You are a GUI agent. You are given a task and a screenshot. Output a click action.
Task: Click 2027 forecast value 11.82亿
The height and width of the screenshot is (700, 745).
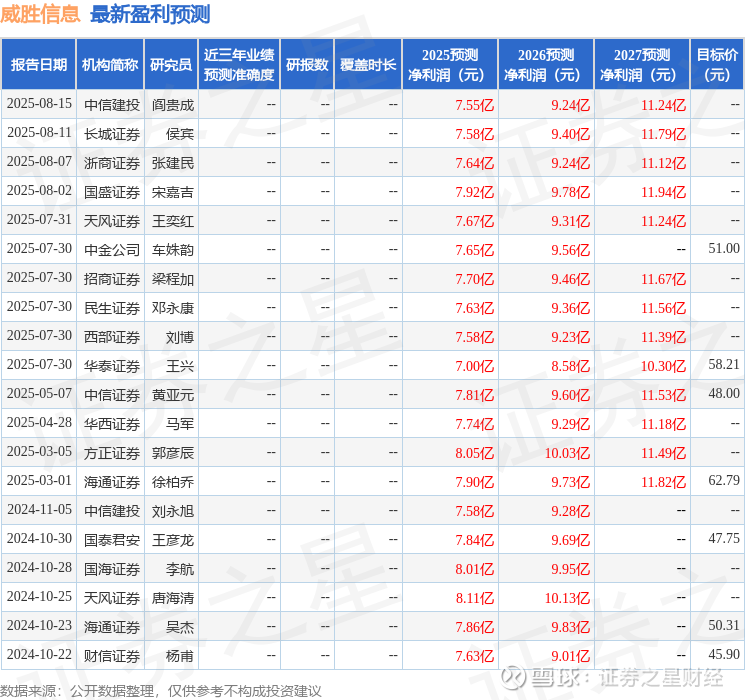[x=663, y=482]
